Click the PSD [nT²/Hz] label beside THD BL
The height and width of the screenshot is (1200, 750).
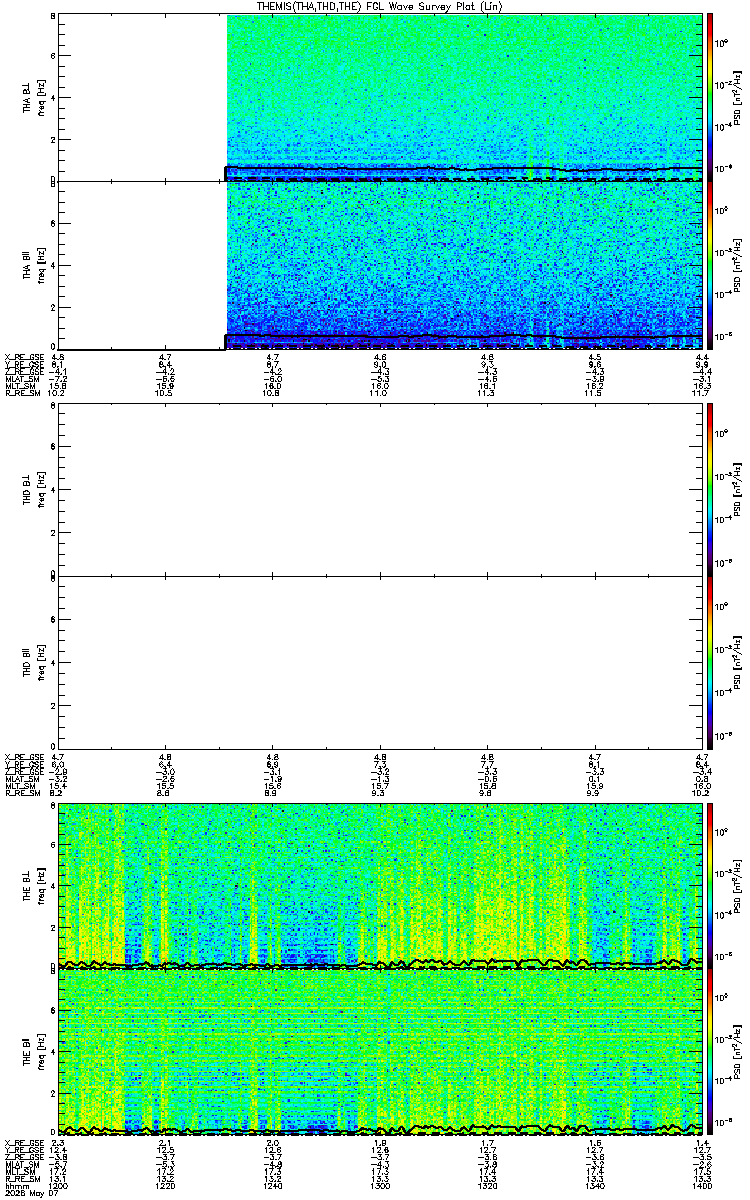point(737,491)
